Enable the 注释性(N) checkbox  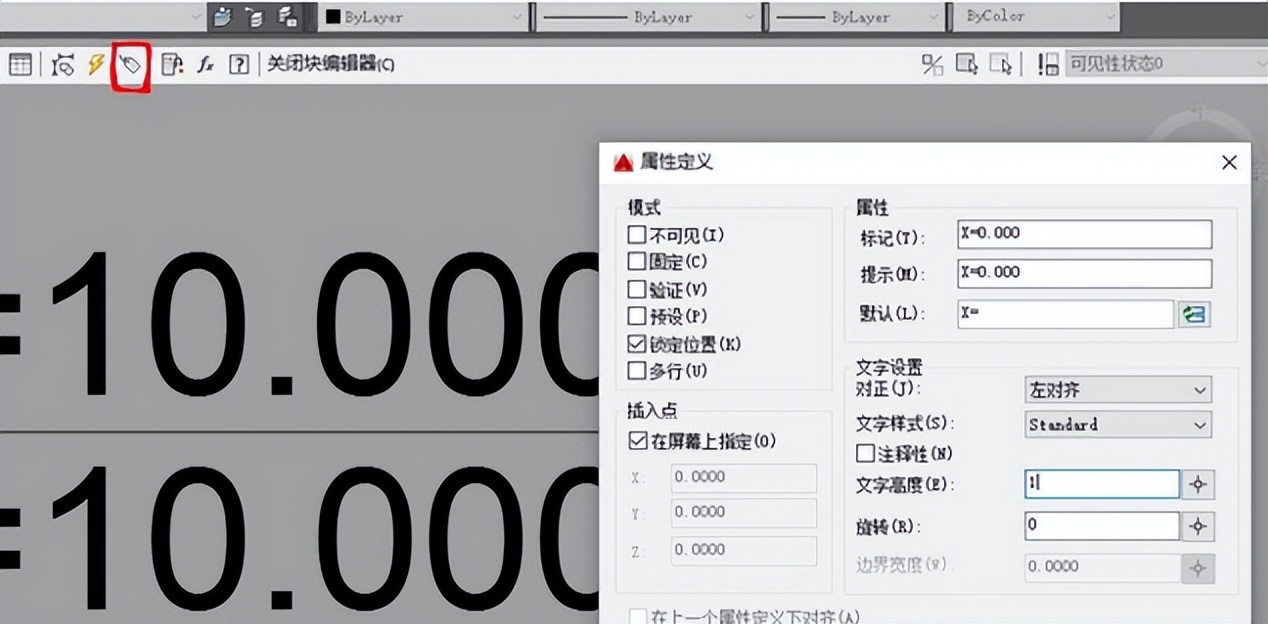point(865,454)
